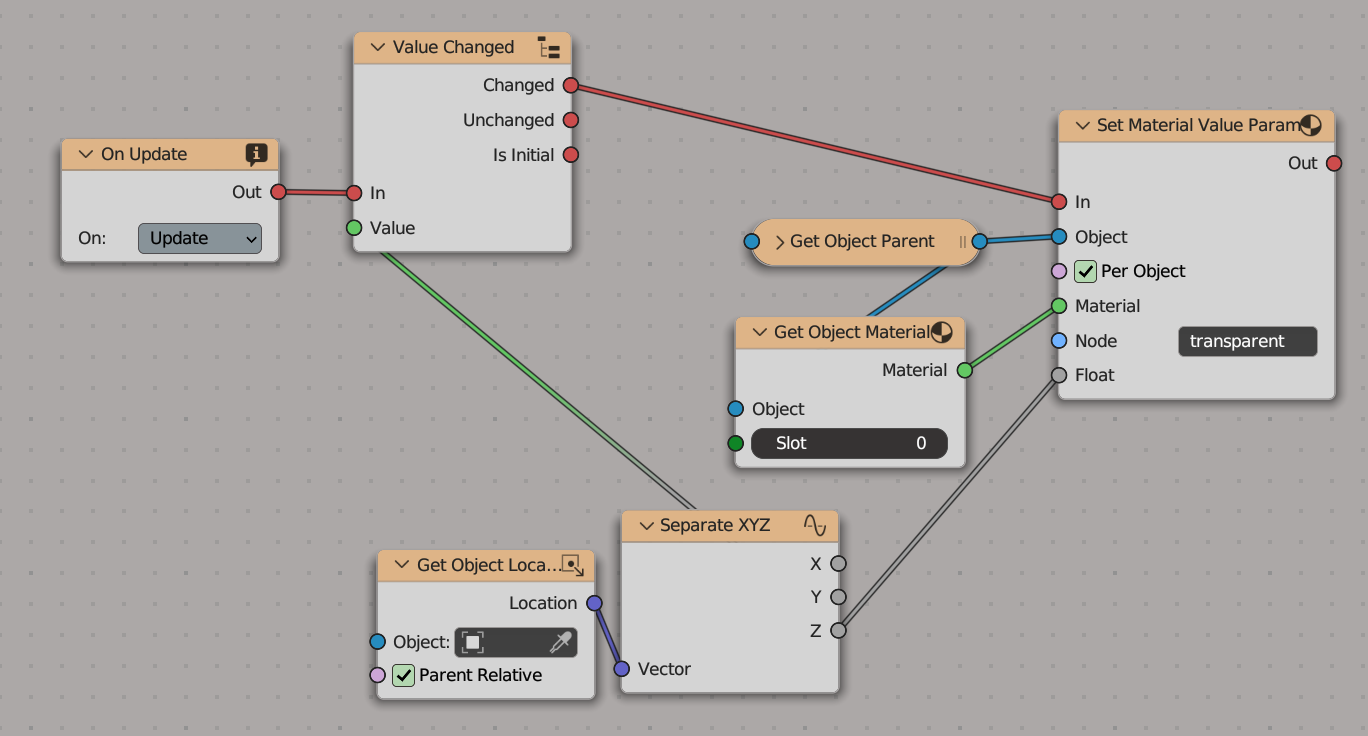
Task: Click the Value Changed node tree icon
Action: 548,48
